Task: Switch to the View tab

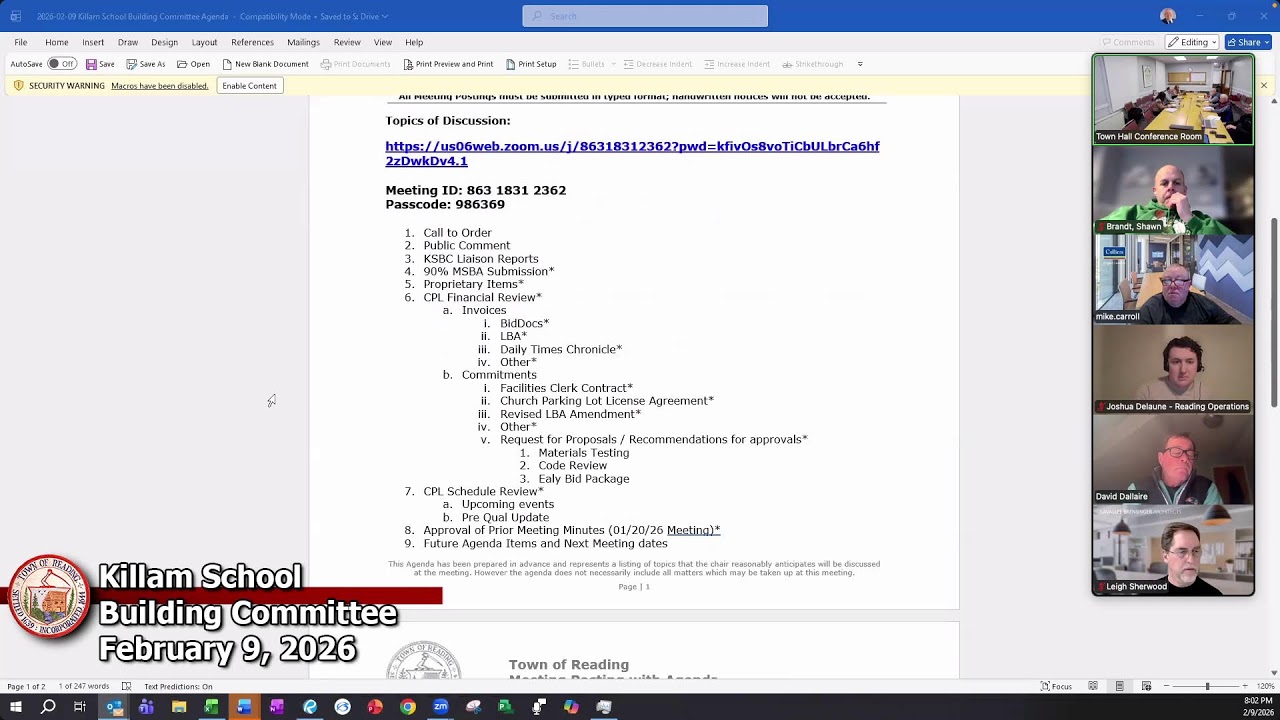Action: point(383,42)
